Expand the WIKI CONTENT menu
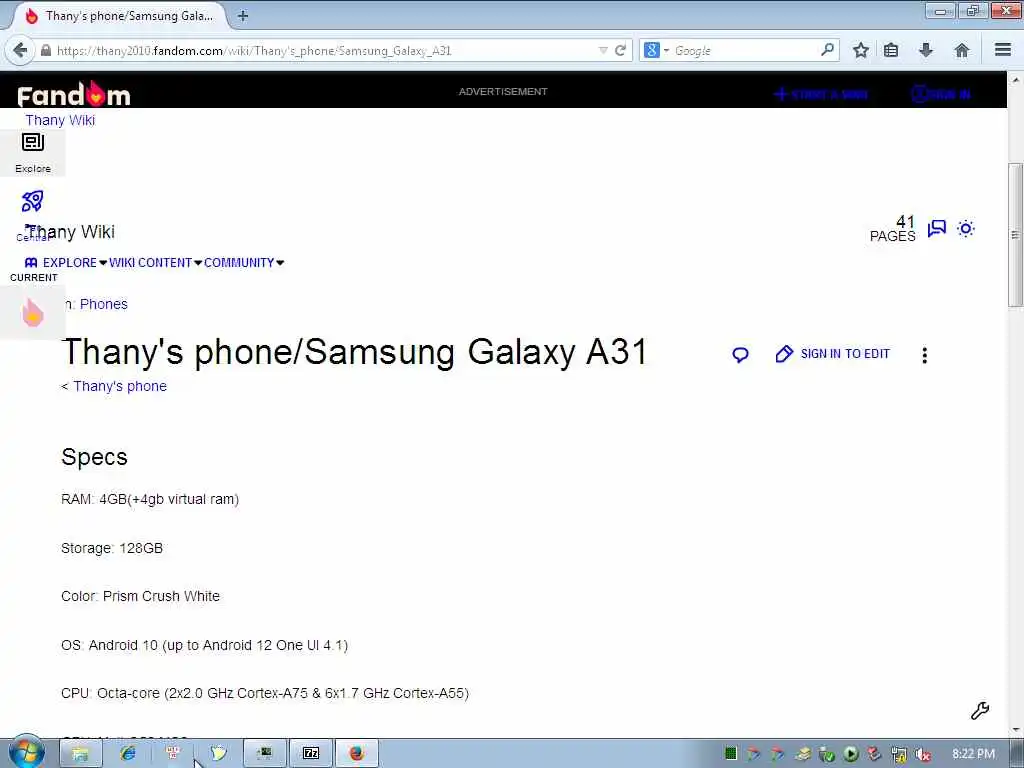The height and width of the screenshot is (768, 1024). click(155, 263)
